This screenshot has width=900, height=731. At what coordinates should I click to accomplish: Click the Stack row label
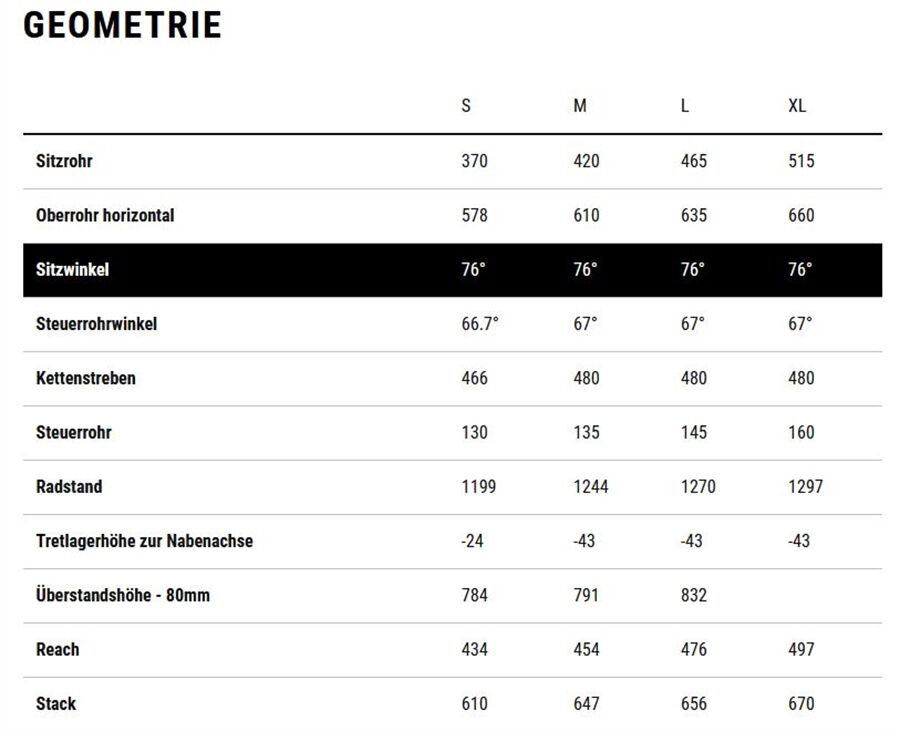click(56, 703)
